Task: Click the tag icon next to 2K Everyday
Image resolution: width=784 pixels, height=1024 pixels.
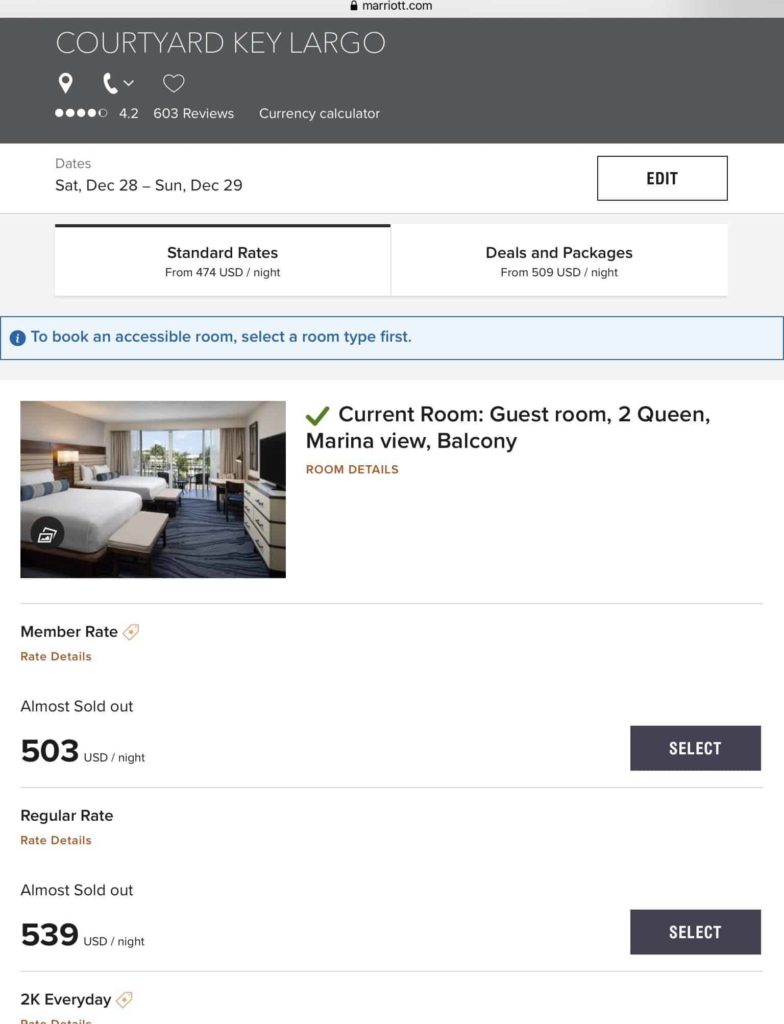Action: pos(124,999)
